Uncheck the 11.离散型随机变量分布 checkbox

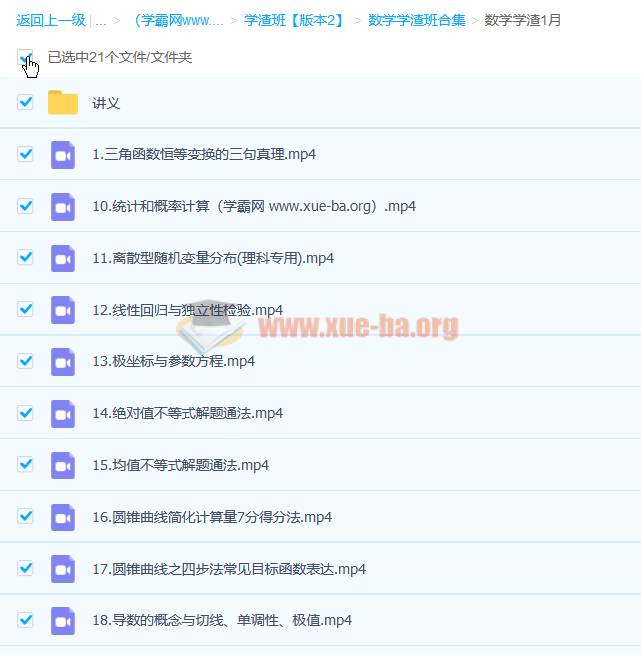coord(25,257)
